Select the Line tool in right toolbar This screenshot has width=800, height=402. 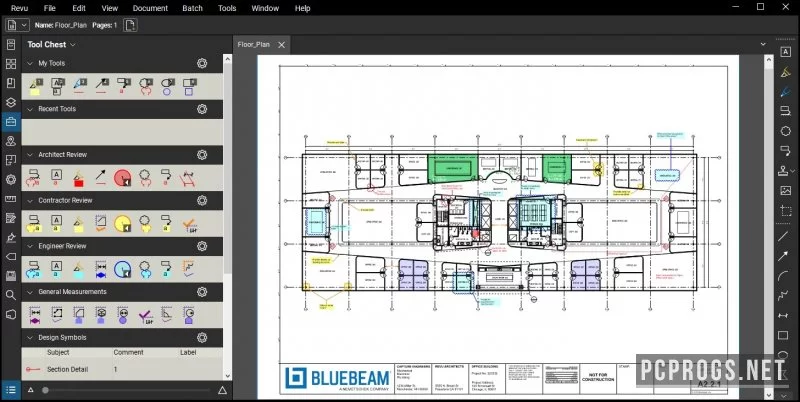(783, 236)
